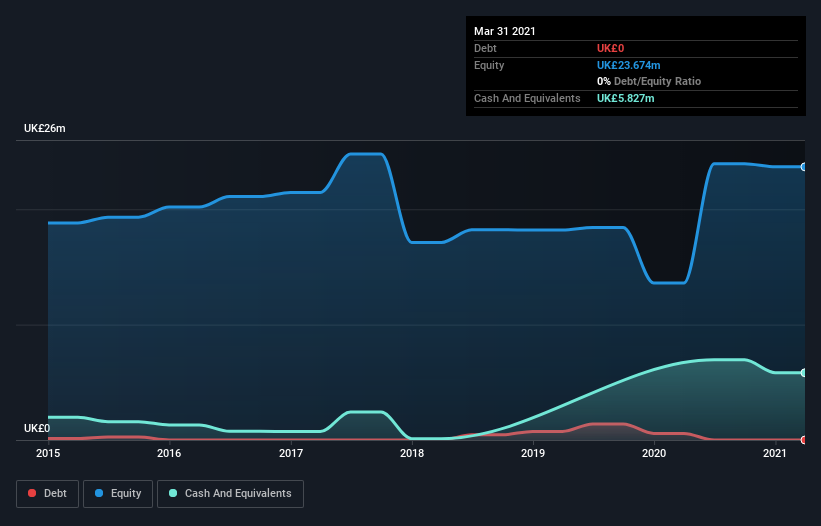
Task: Click the 2017 x-axis label
Action: (291, 454)
